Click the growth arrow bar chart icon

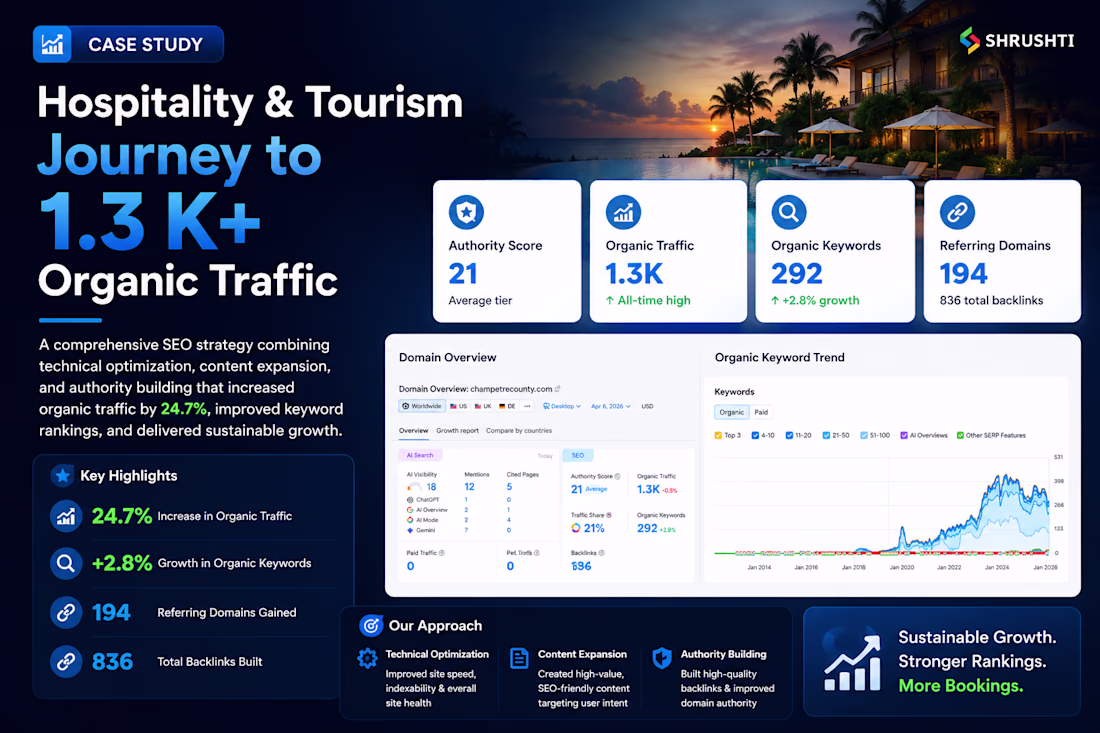[852, 662]
